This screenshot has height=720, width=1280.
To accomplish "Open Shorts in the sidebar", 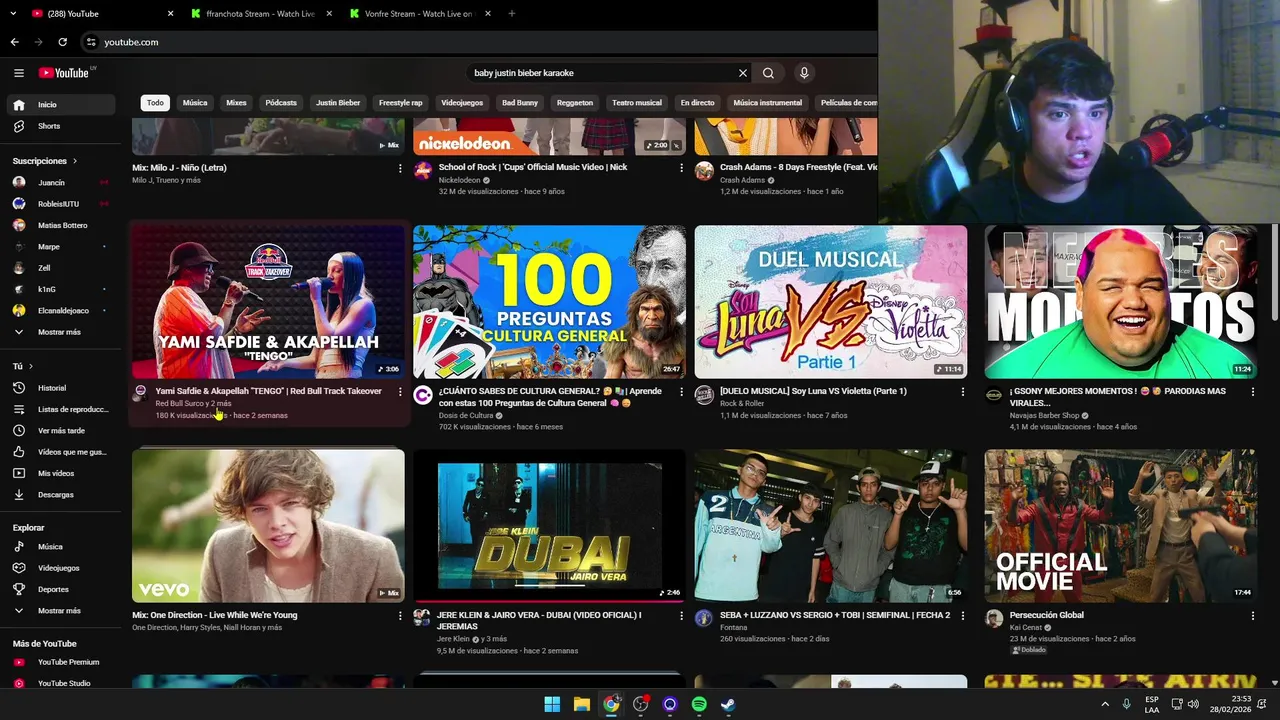I will click(63, 126).
